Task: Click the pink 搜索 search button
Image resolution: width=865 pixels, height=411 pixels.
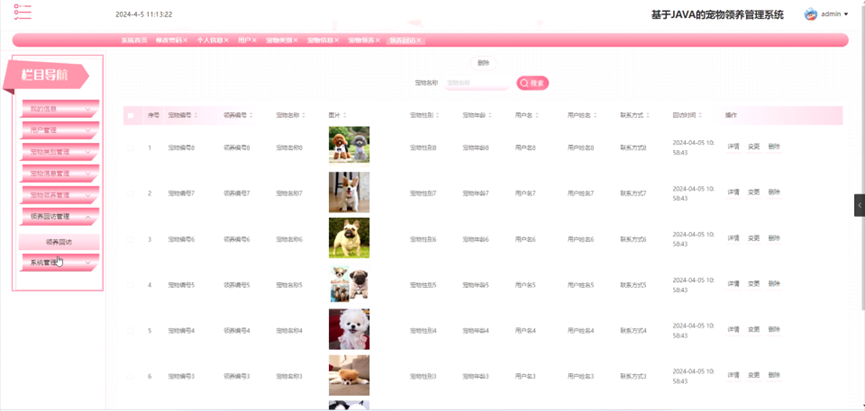Action: (532, 83)
